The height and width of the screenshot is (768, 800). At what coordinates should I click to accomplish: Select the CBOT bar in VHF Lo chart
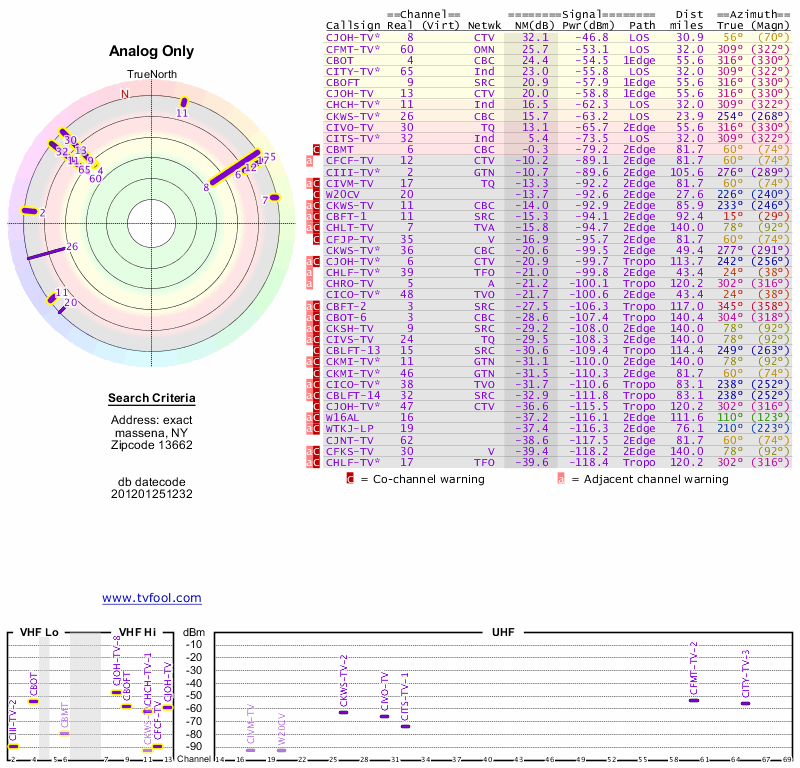(33, 701)
